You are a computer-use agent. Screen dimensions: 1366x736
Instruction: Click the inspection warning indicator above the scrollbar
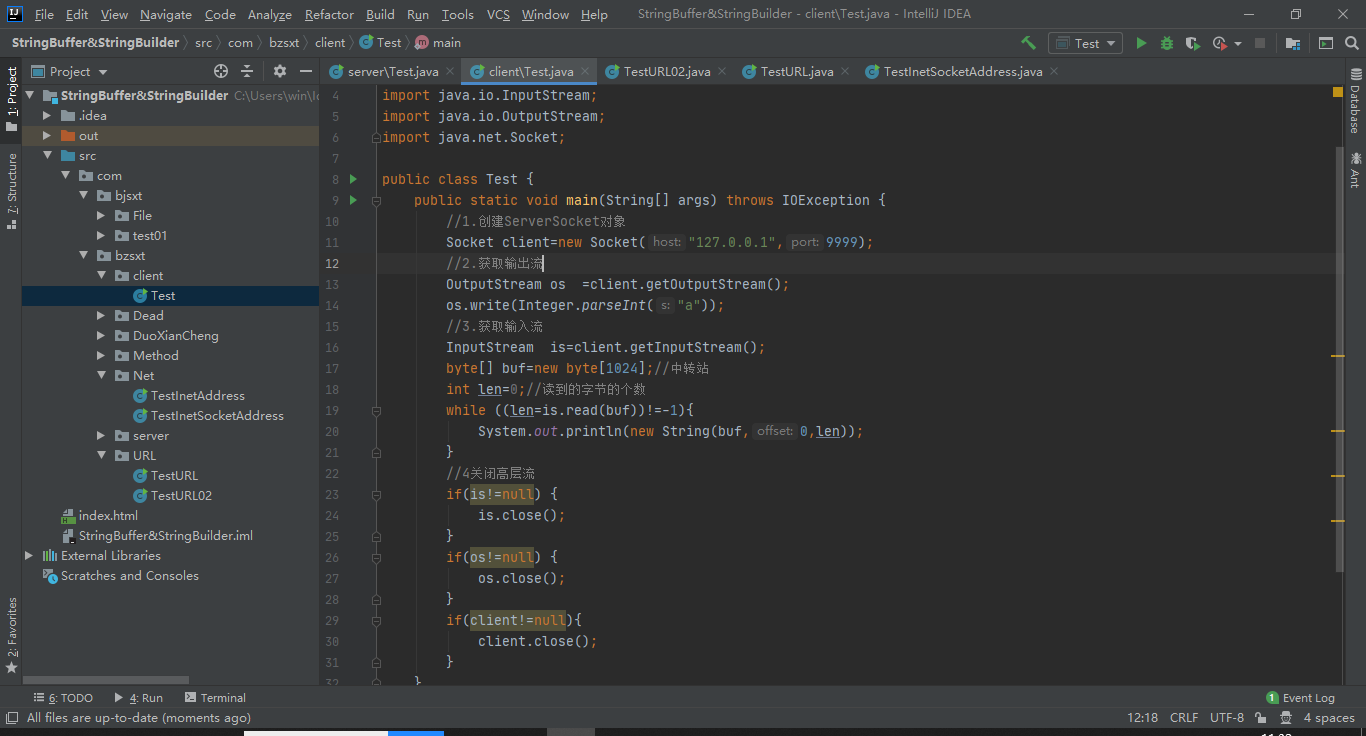click(x=1338, y=91)
